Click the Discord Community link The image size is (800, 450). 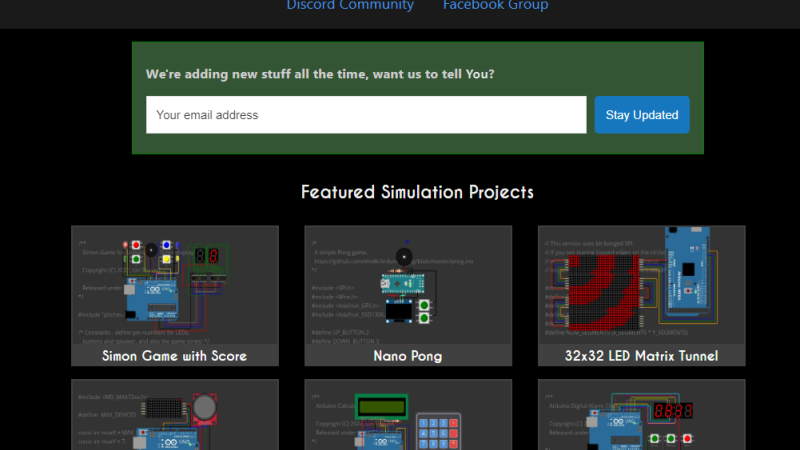(350, 6)
